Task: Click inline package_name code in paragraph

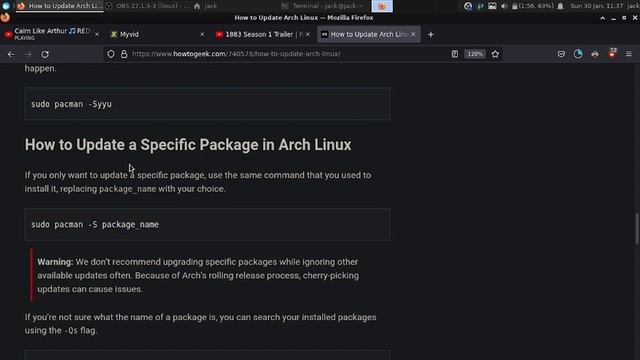Action: (x=128, y=189)
